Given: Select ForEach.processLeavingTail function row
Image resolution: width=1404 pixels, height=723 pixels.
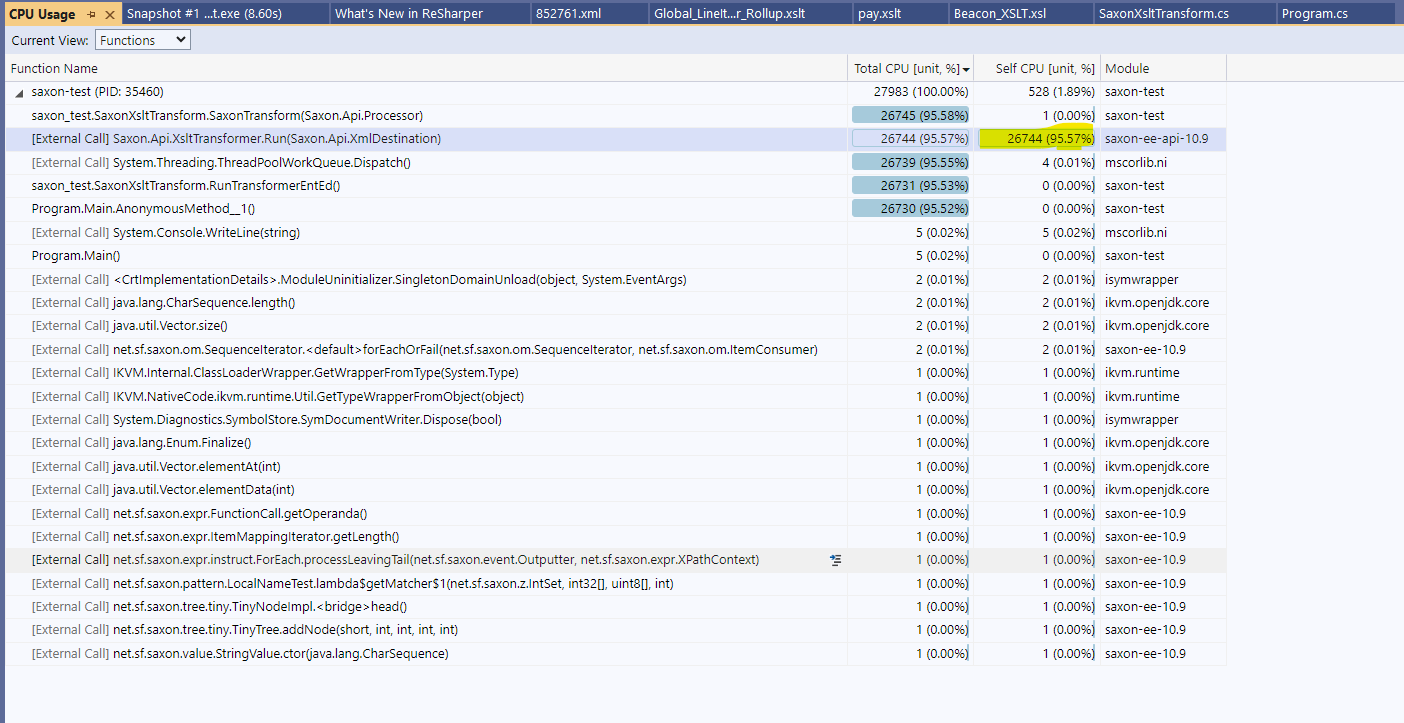Looking at the screenshot, I should tap(615, 560).
